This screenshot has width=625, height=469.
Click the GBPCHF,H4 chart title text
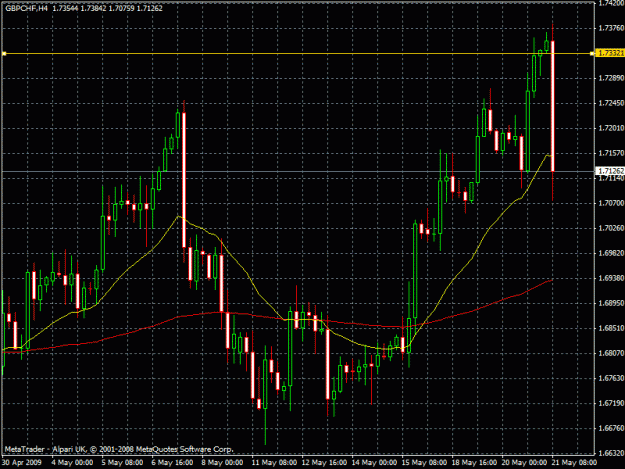(26, 8)
